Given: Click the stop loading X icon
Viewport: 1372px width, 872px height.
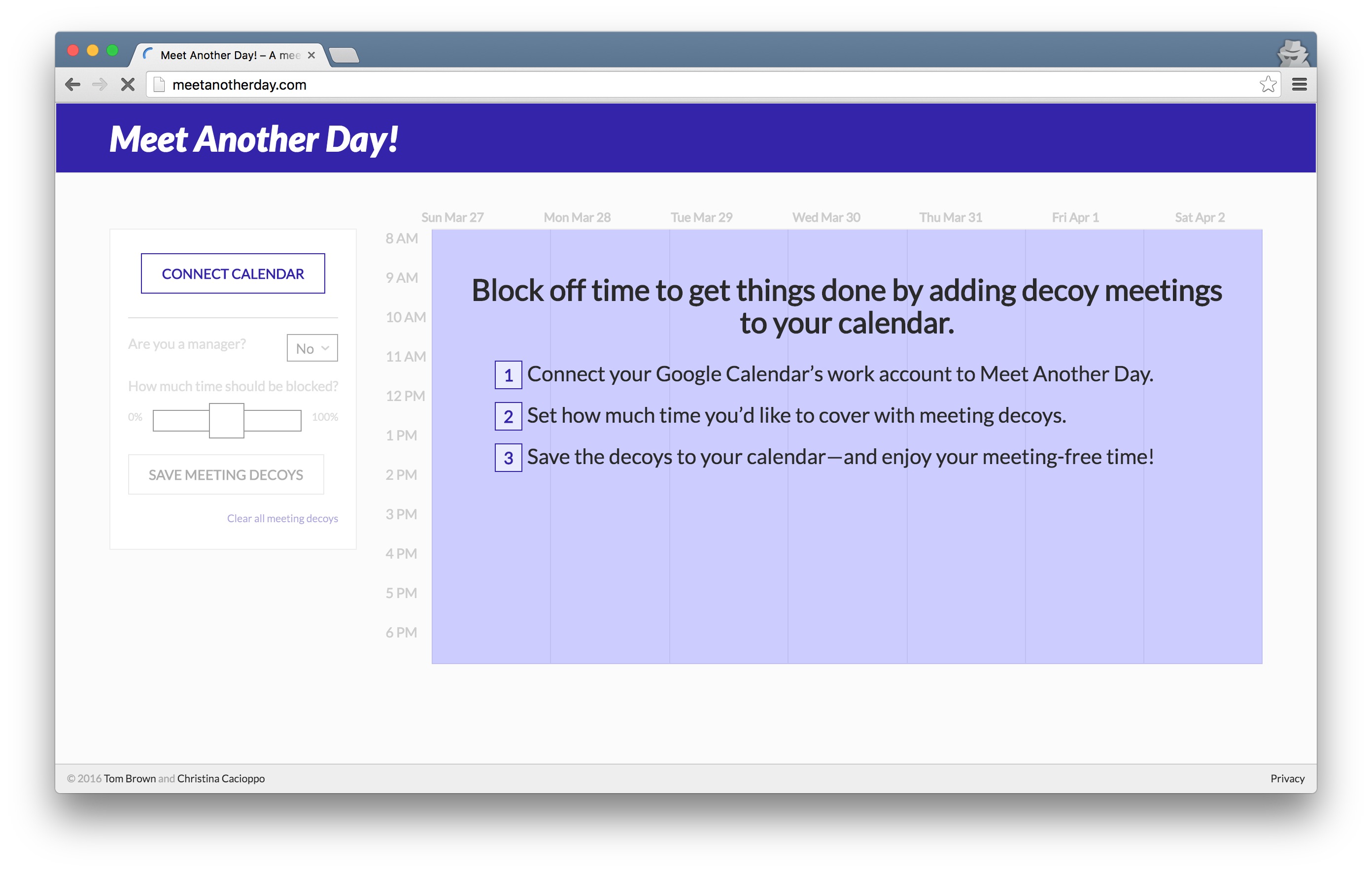Looking at the screenshot, I should click(128, 84).
